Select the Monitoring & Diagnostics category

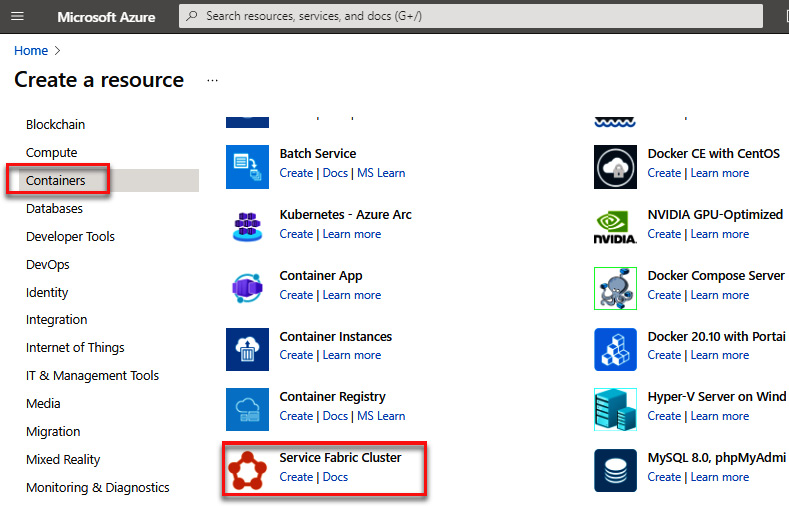(x=98, y=487)
